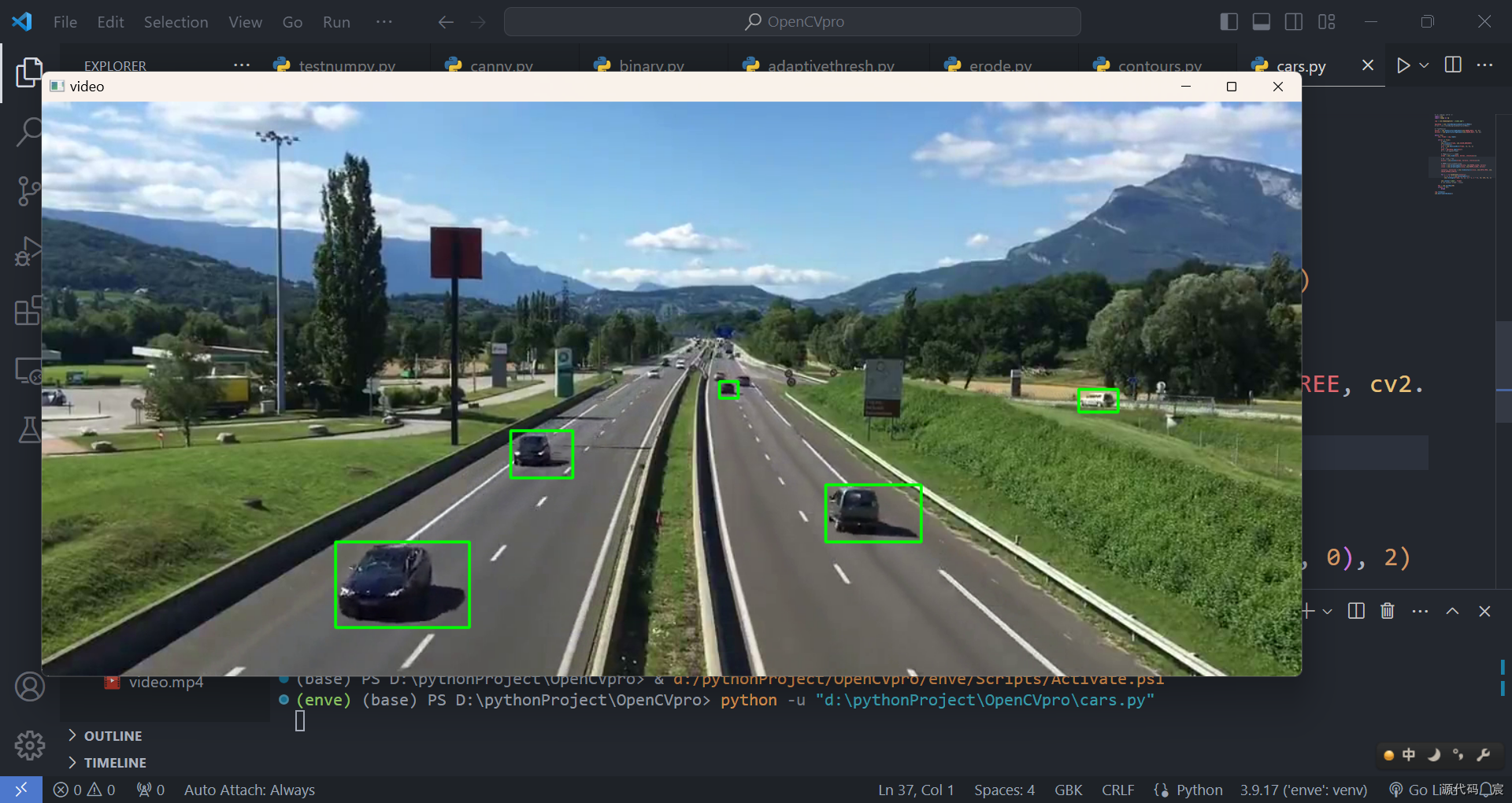Change end-of-line sequence CRLF
The height and width of the screenshot is (803, 1512).
click(x=1117, y=790)
